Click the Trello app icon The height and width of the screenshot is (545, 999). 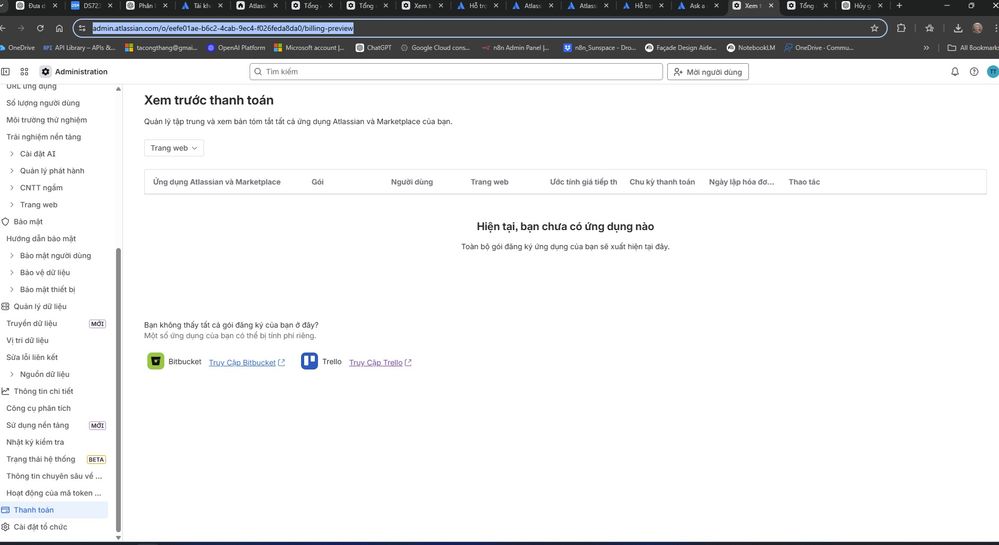pyautogui.click(x=309, y=361)
